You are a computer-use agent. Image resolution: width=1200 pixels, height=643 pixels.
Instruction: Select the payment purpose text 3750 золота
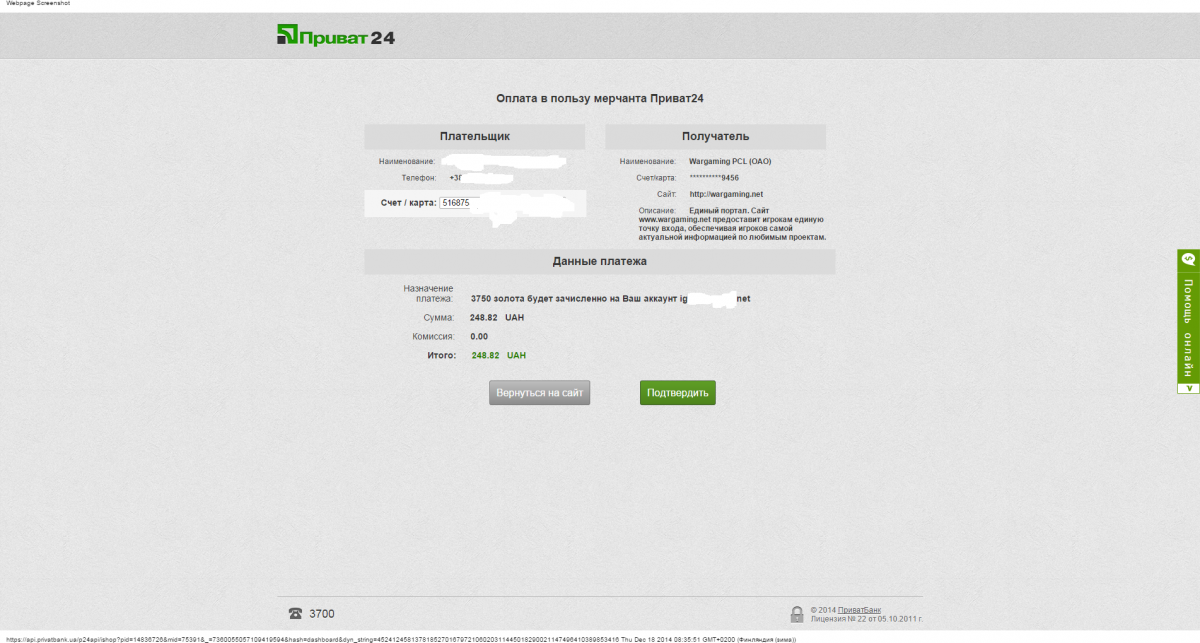(610, 298)
